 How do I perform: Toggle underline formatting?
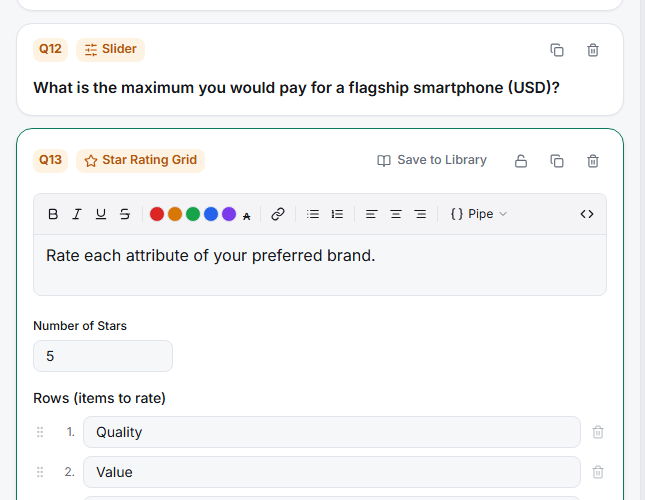101,214
